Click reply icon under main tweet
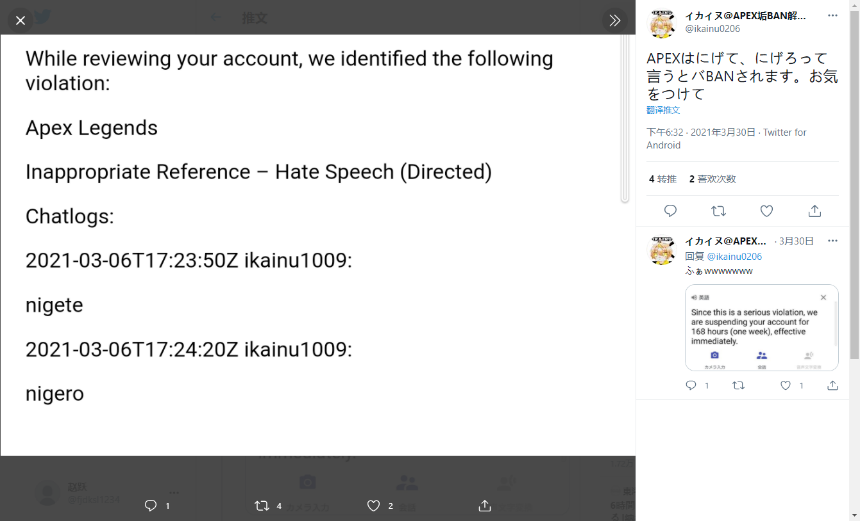Viewport: 860px width, 521px height. point(670,211)
